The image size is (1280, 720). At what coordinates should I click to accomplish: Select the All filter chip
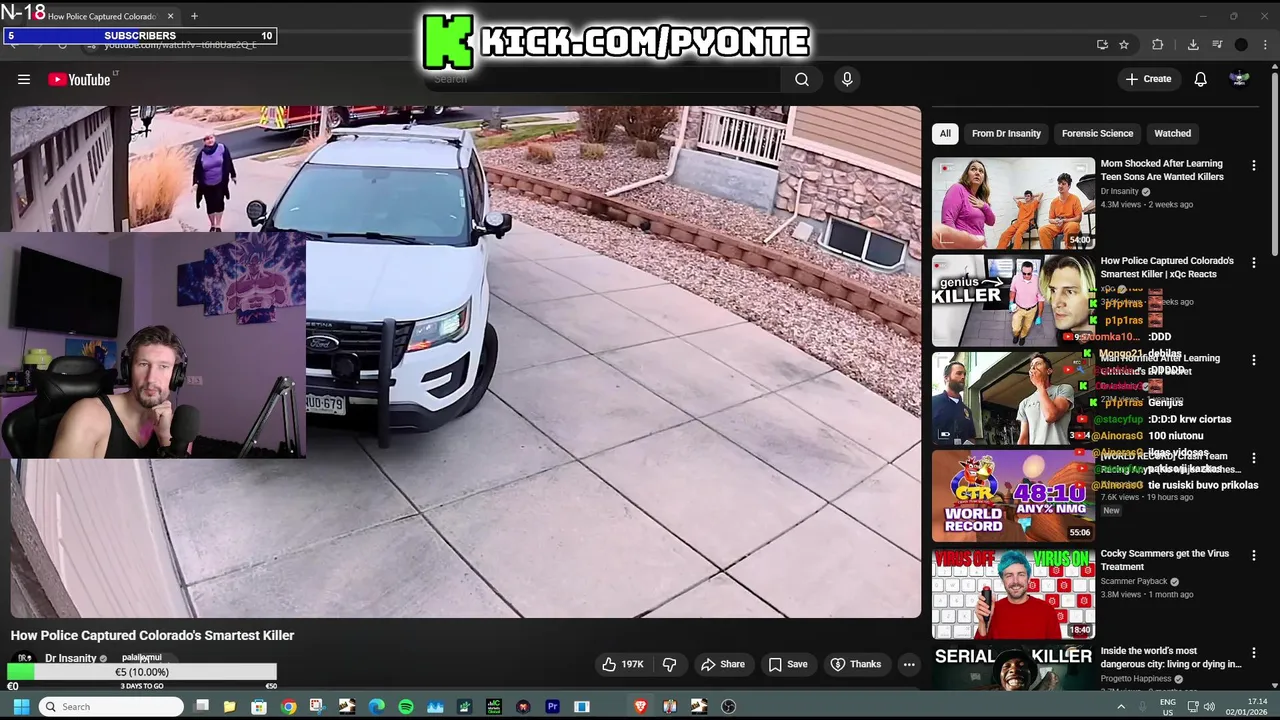pos(945,133)
